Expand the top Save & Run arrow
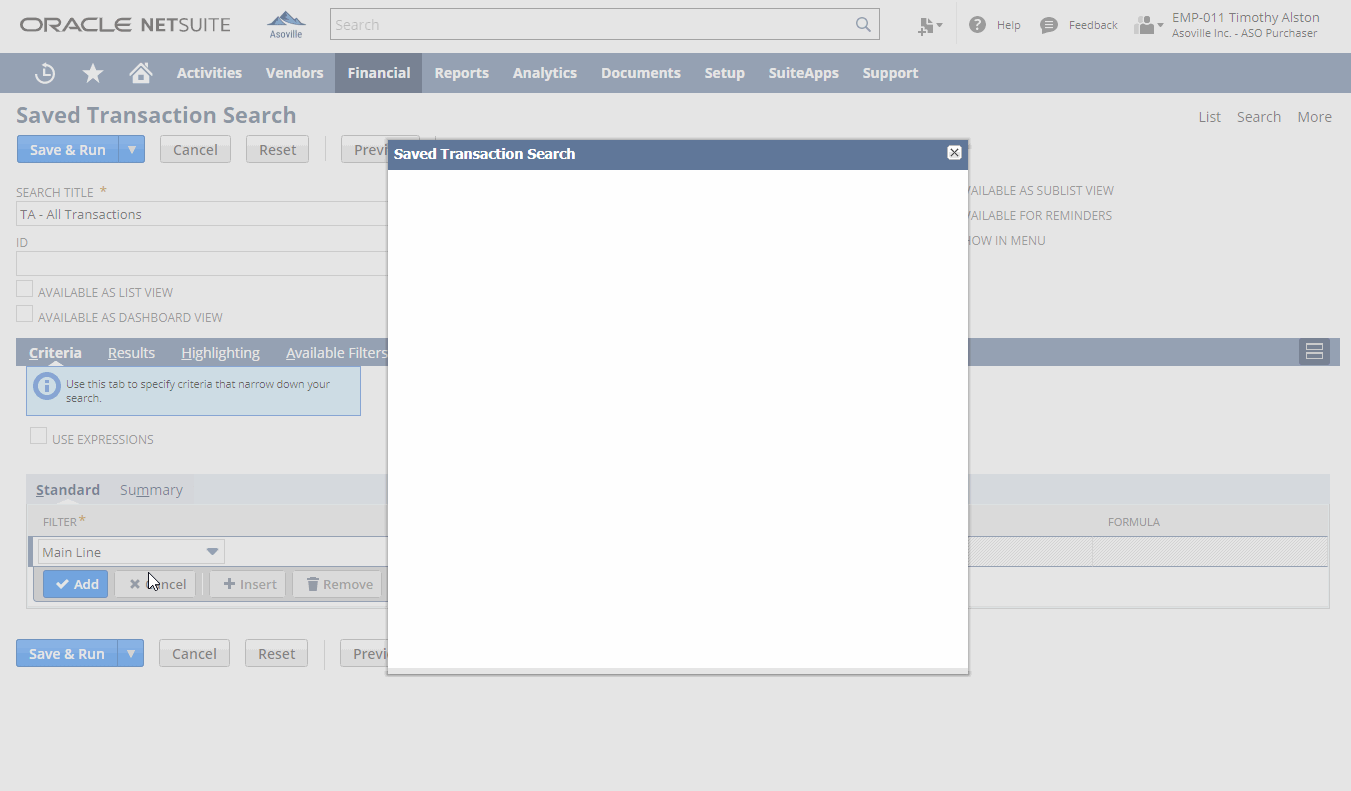 (x=131, y=150)
